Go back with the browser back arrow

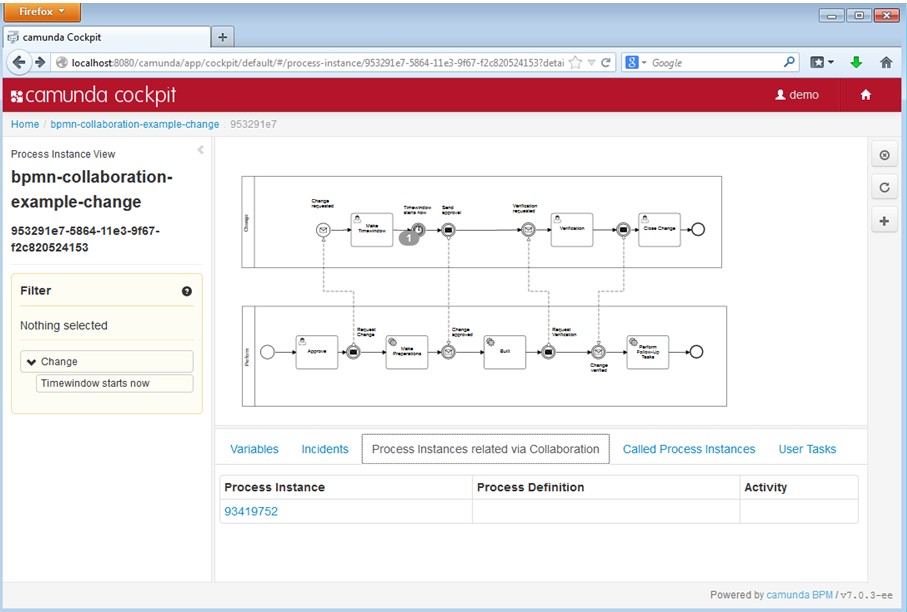pos(19,62)
